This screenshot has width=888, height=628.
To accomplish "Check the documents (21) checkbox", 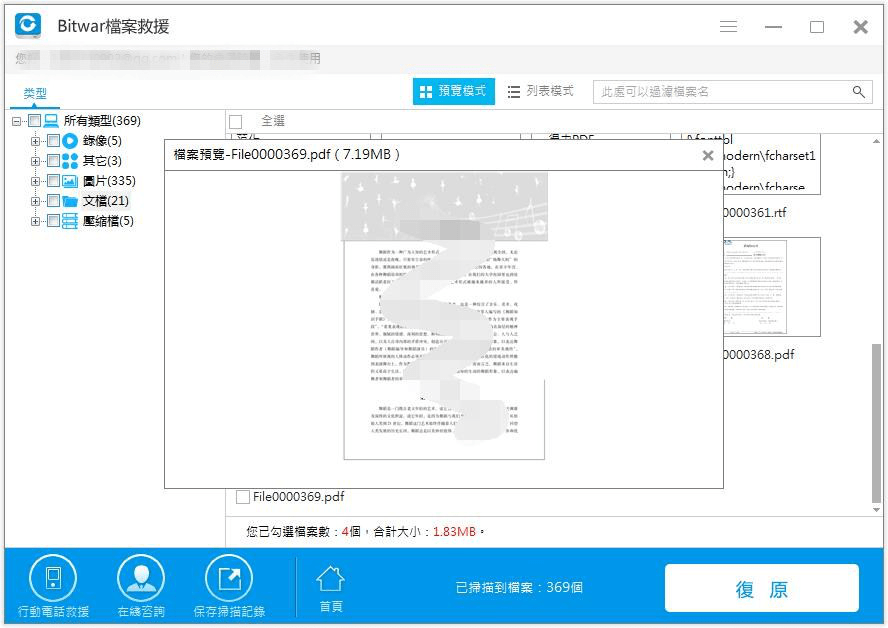I will coord(53,201).
